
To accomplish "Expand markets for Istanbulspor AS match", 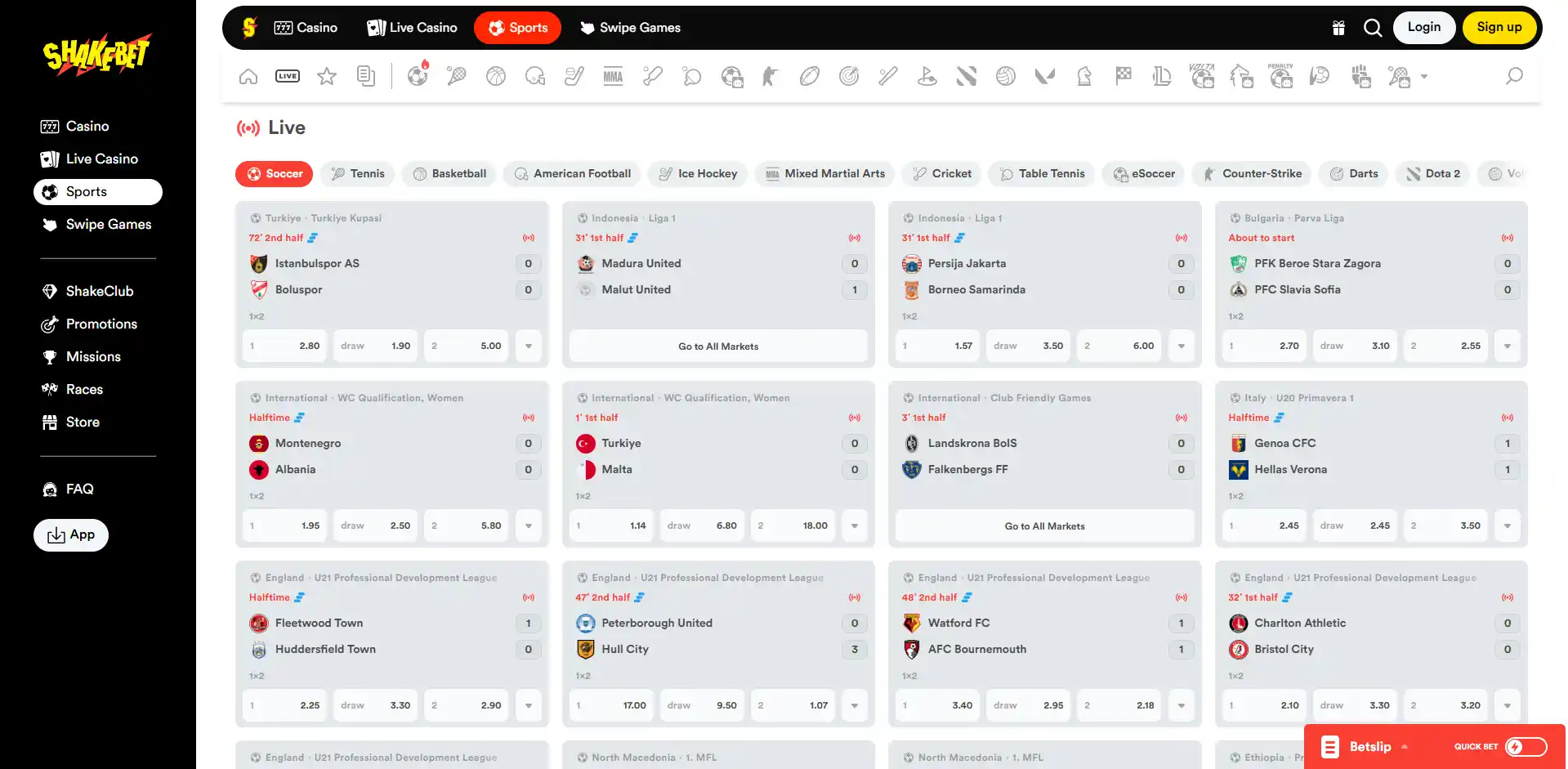I will 529,346.
